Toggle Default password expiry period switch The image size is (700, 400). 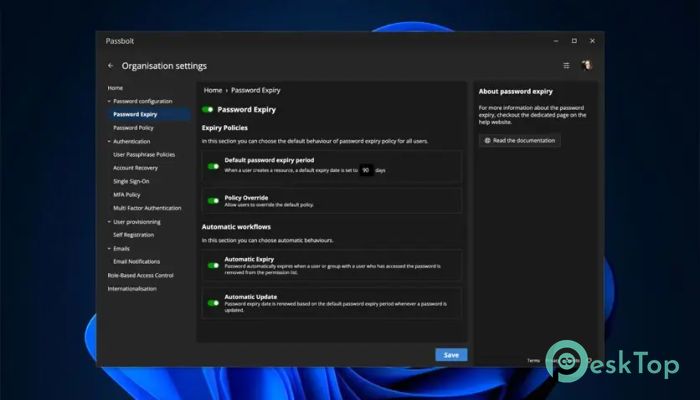[x=213, y=166]
